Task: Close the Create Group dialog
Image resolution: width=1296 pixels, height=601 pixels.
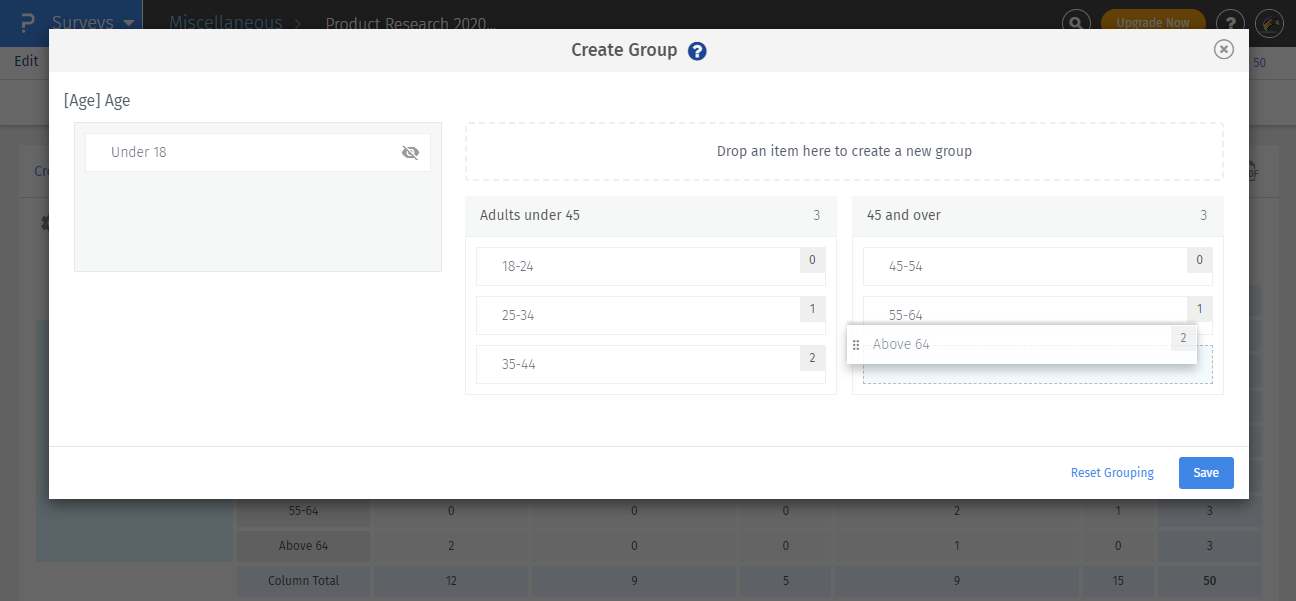Action: point(1223,50)
